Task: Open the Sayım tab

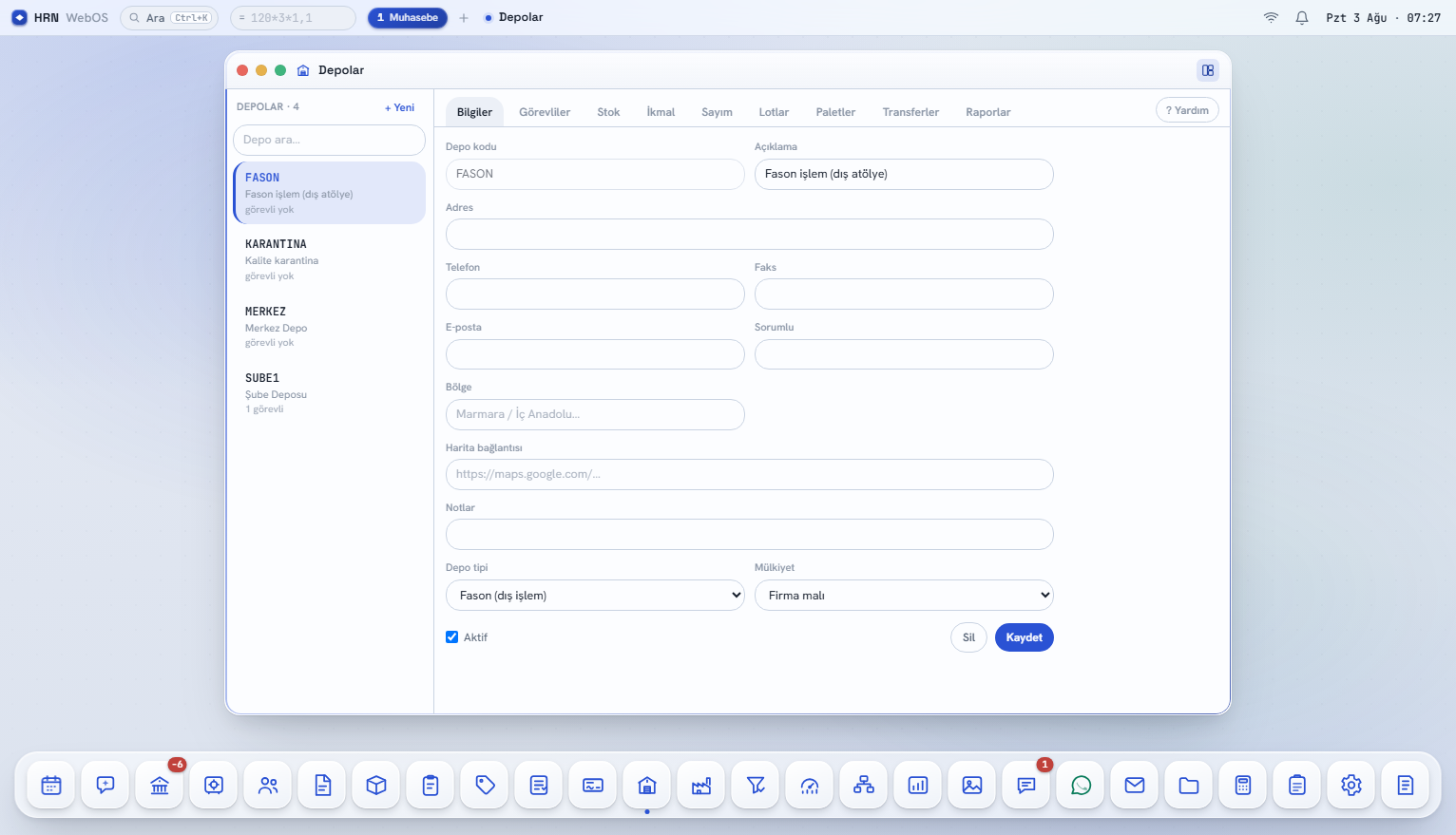Action: tap(717, 112)
